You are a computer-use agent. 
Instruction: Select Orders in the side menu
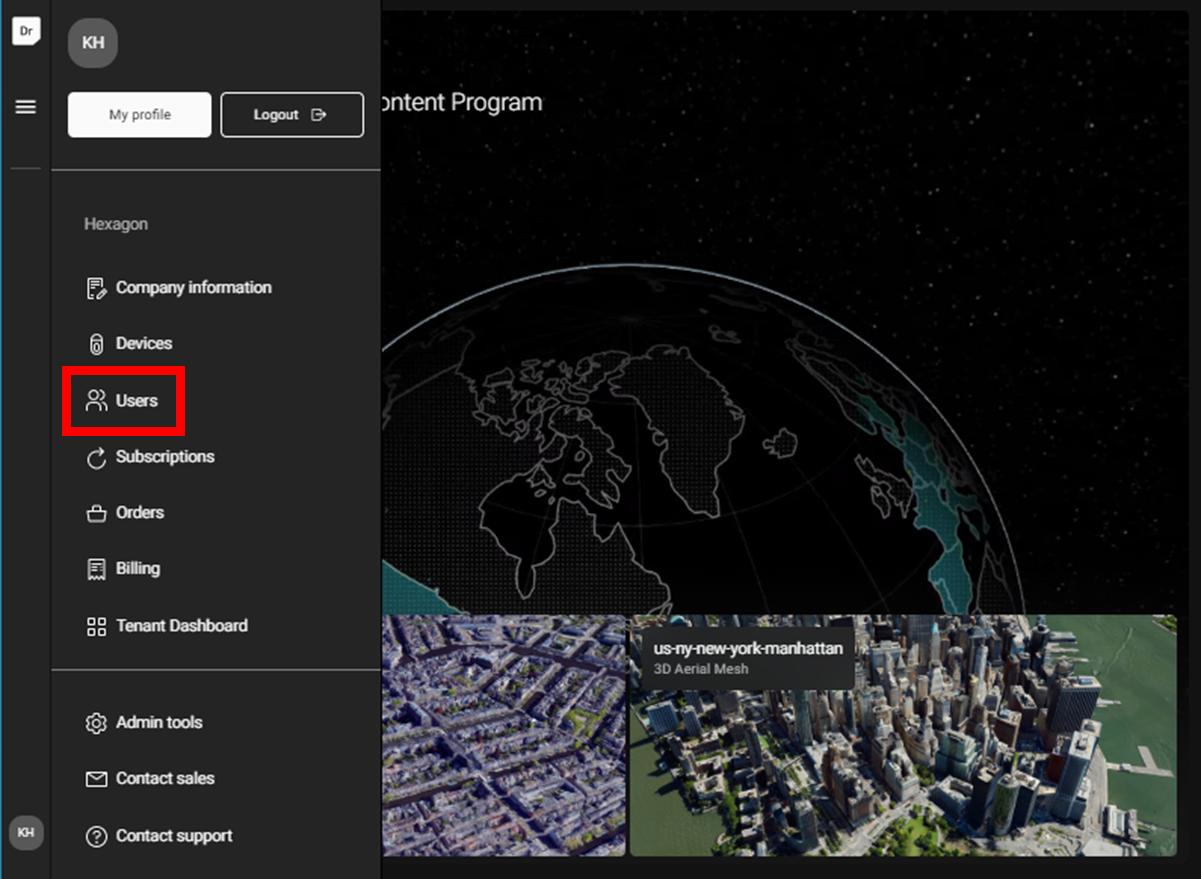click(x=140, y=513)
